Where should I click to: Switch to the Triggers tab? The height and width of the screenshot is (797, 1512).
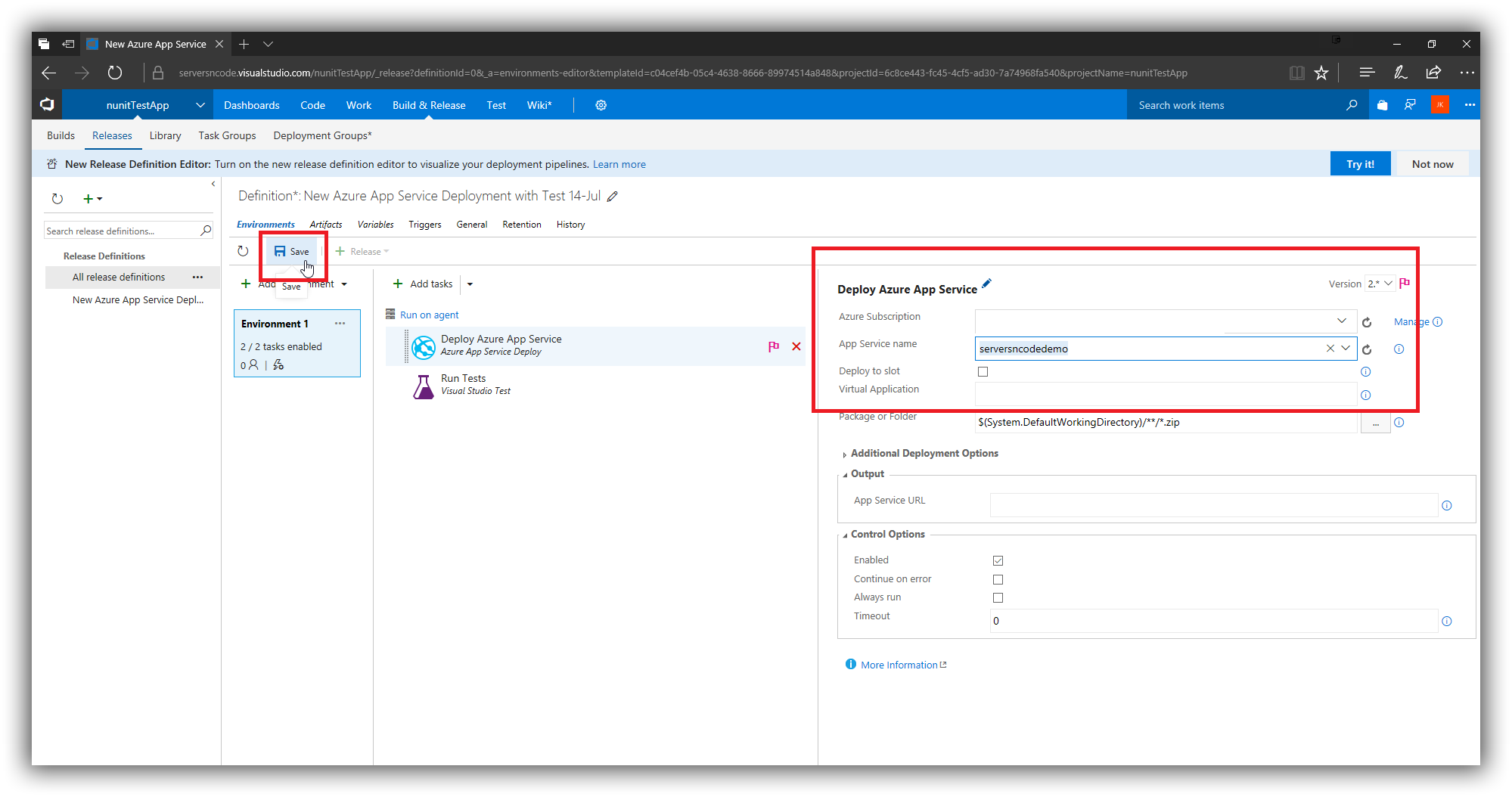(424, 225)
